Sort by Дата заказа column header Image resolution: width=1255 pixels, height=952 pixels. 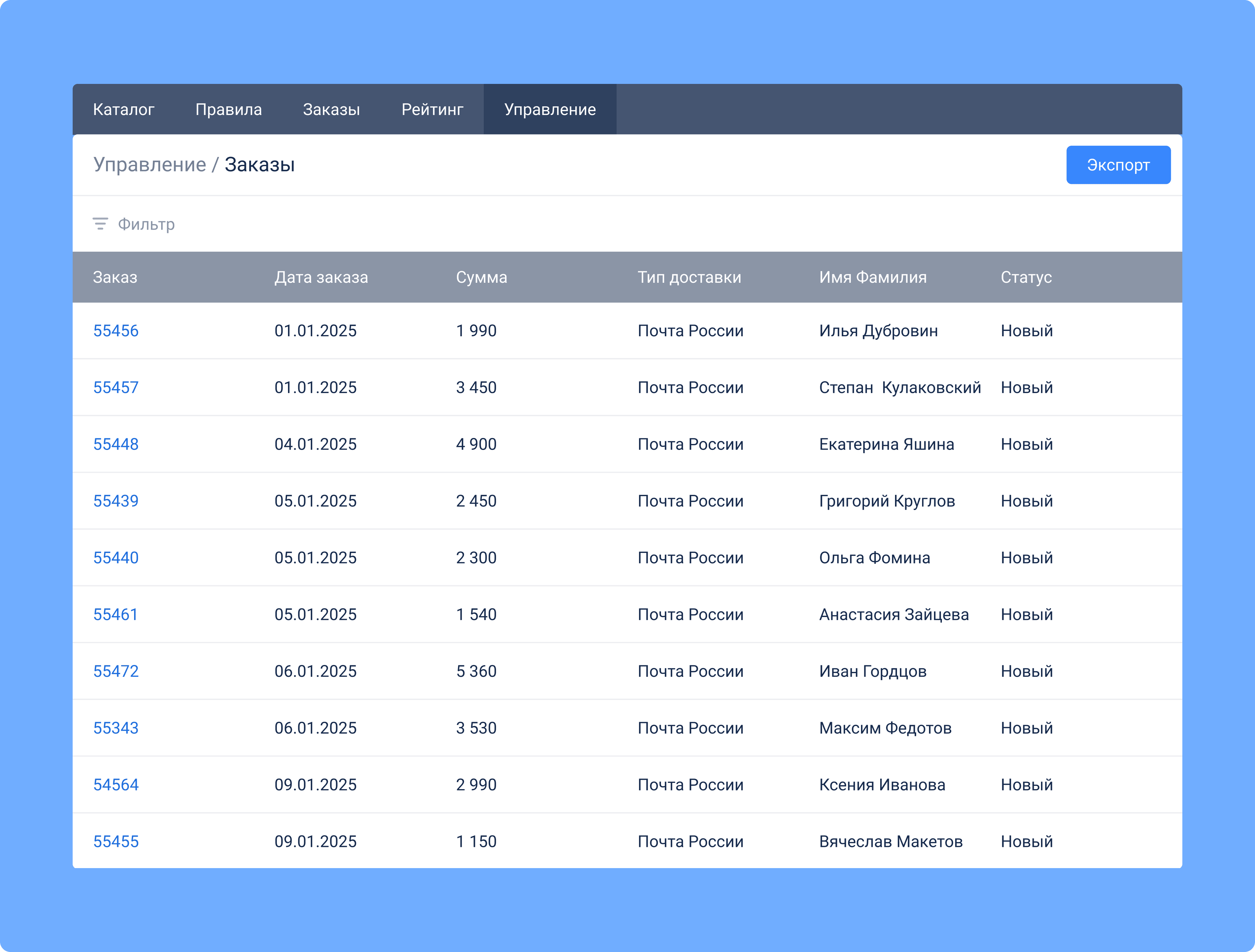point(321,277)
